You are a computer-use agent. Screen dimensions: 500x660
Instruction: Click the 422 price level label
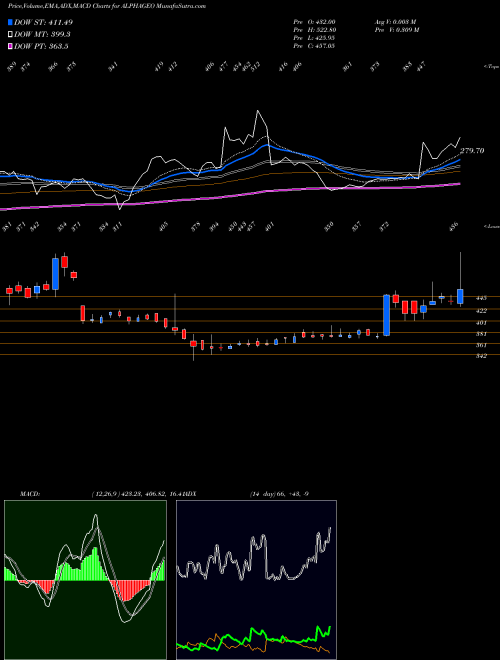click(x=481, y=311)
